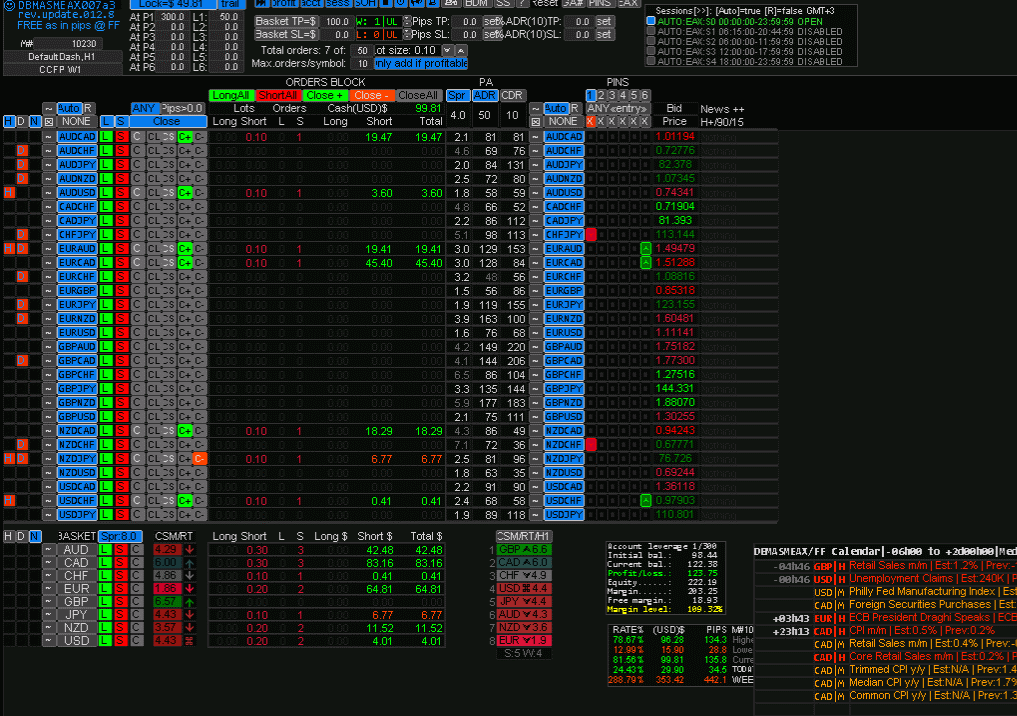Click the CL button on GBPJPY row
Viewport: 1017px width, 716px height.
click(153, 388)
